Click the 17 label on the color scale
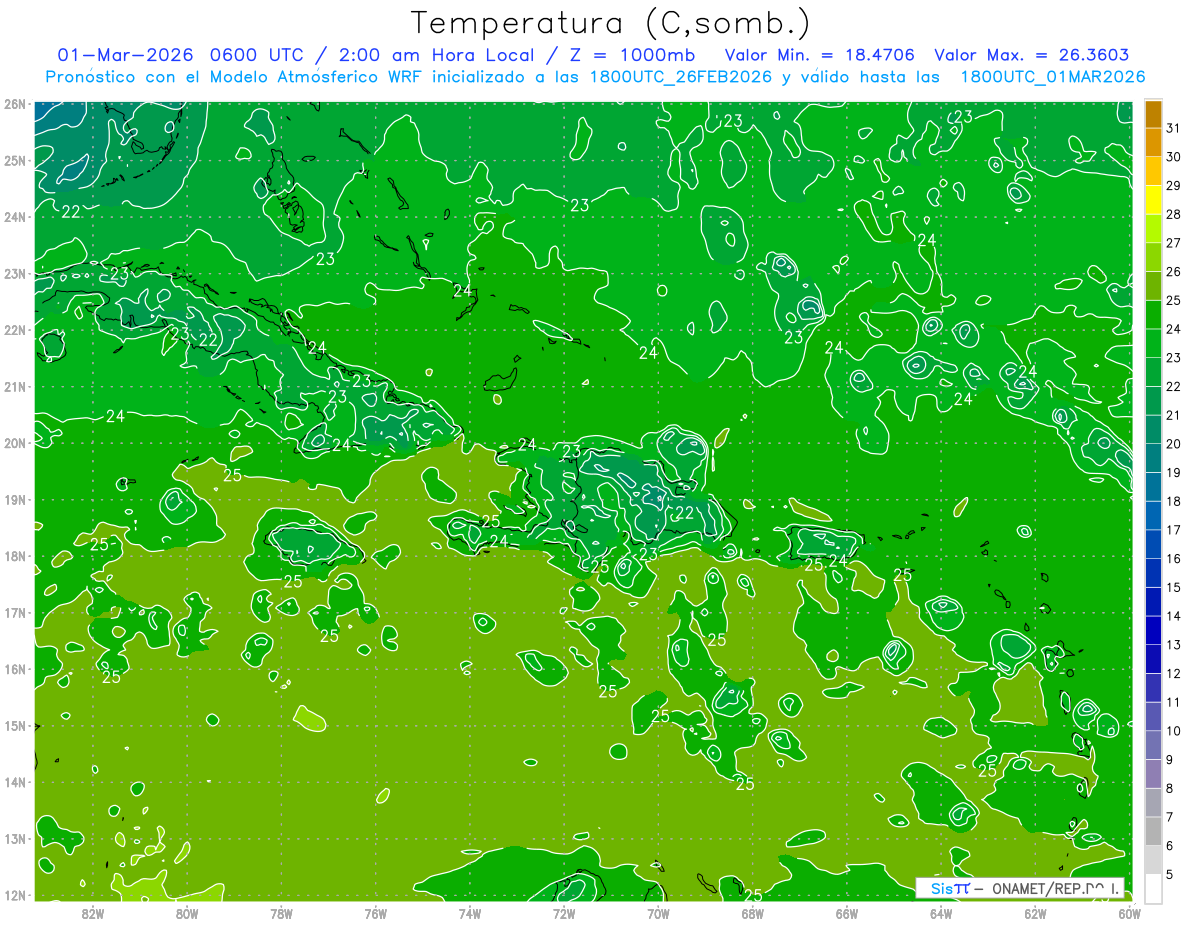Screen dimensions: 1200x927 [x=1174, y=530]
